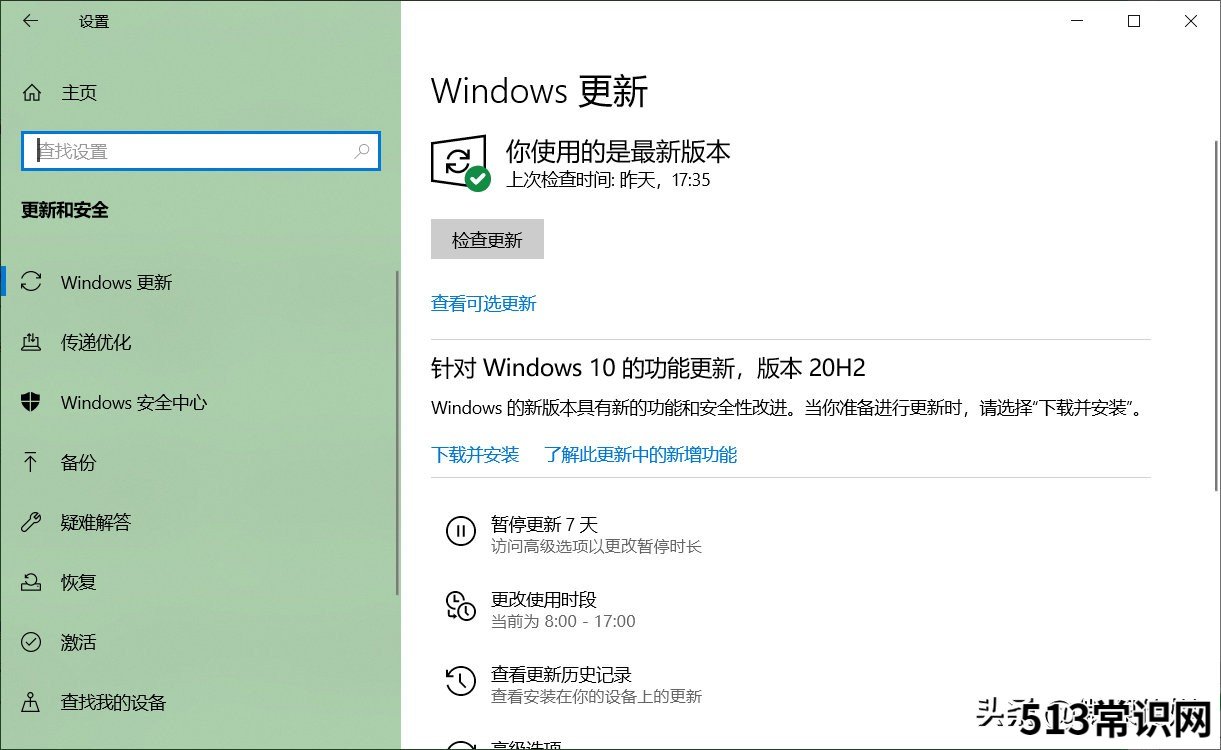The image size is (1221, 750).
Task: Click the Backup up-arrow icon
Action: [x=32, y=462]
